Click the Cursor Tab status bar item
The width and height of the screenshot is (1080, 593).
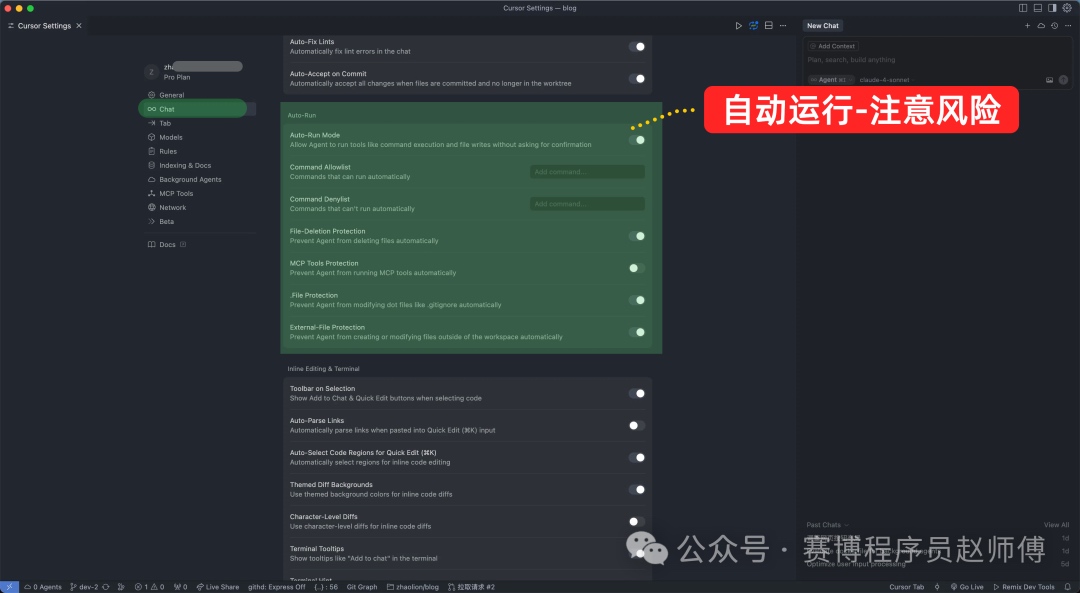coord(906,587)
